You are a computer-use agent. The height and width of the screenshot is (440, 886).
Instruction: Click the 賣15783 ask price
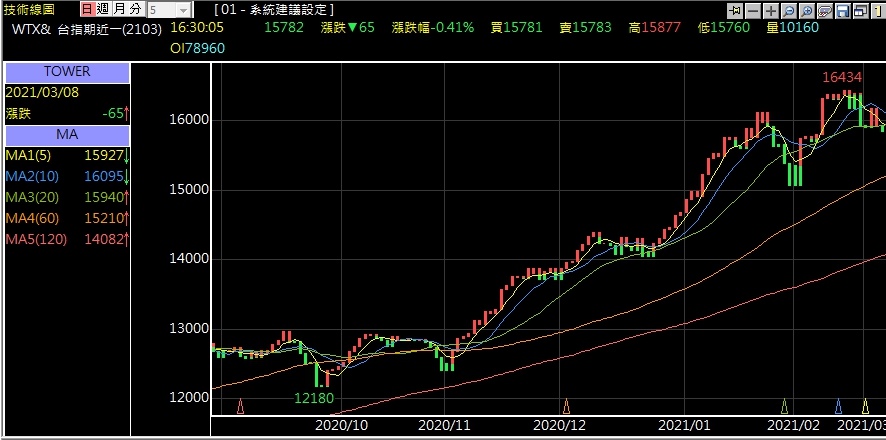click(585, 27)
